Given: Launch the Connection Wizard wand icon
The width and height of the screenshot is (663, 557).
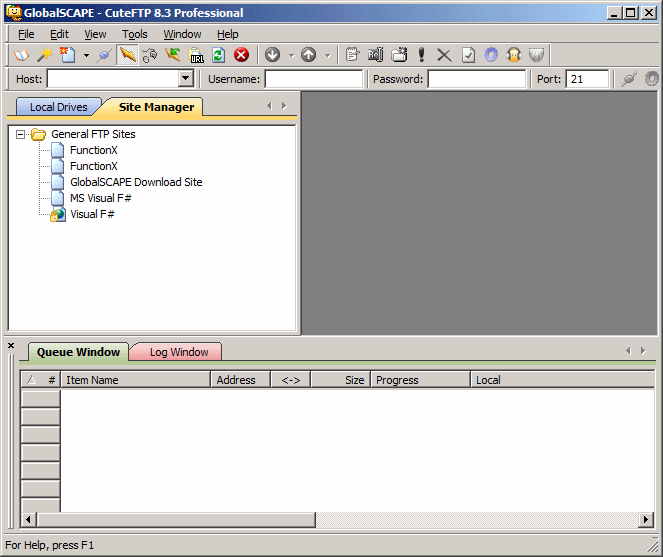Looking at the screenshot, I should (45, 55).
